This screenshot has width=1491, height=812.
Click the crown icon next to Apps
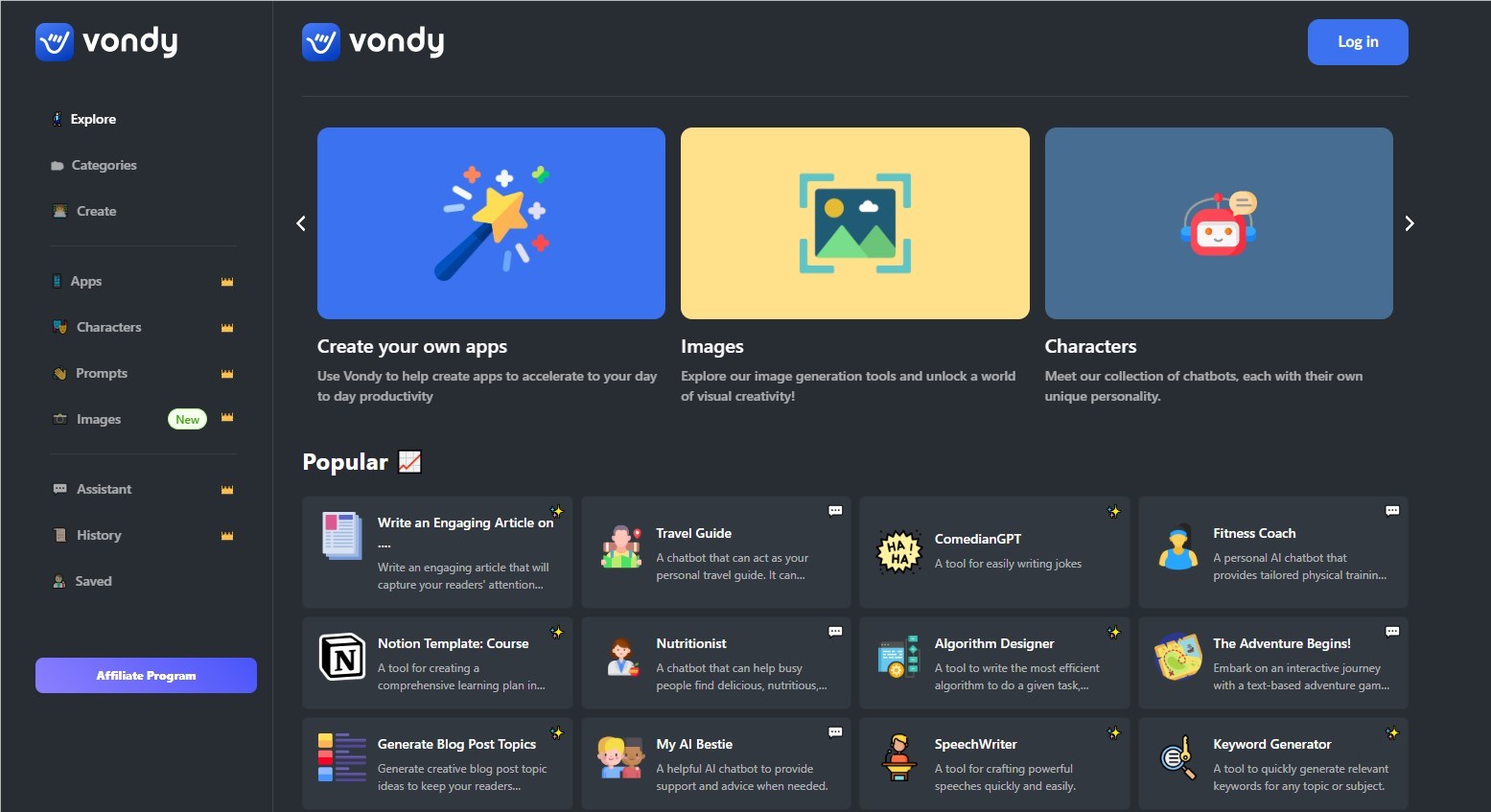pyautogui.click(x=227, y=282)
